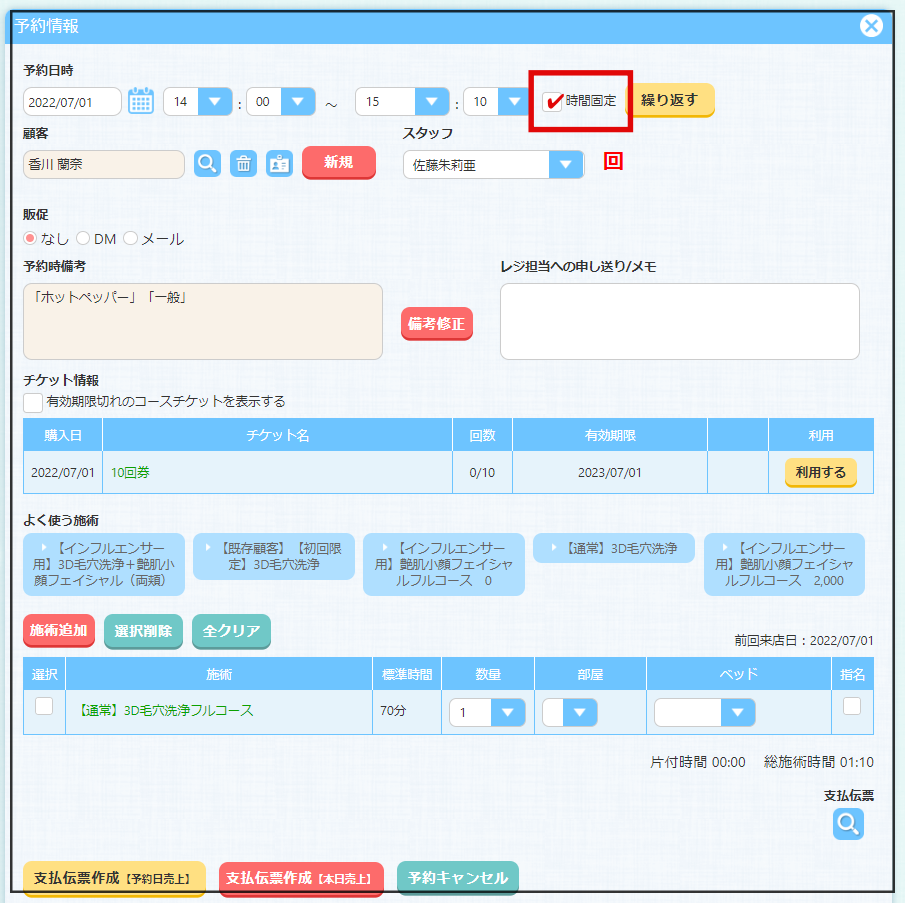905x903 pixels.
Task: Click the red square icon beside staff
Action: coord(613,162)
